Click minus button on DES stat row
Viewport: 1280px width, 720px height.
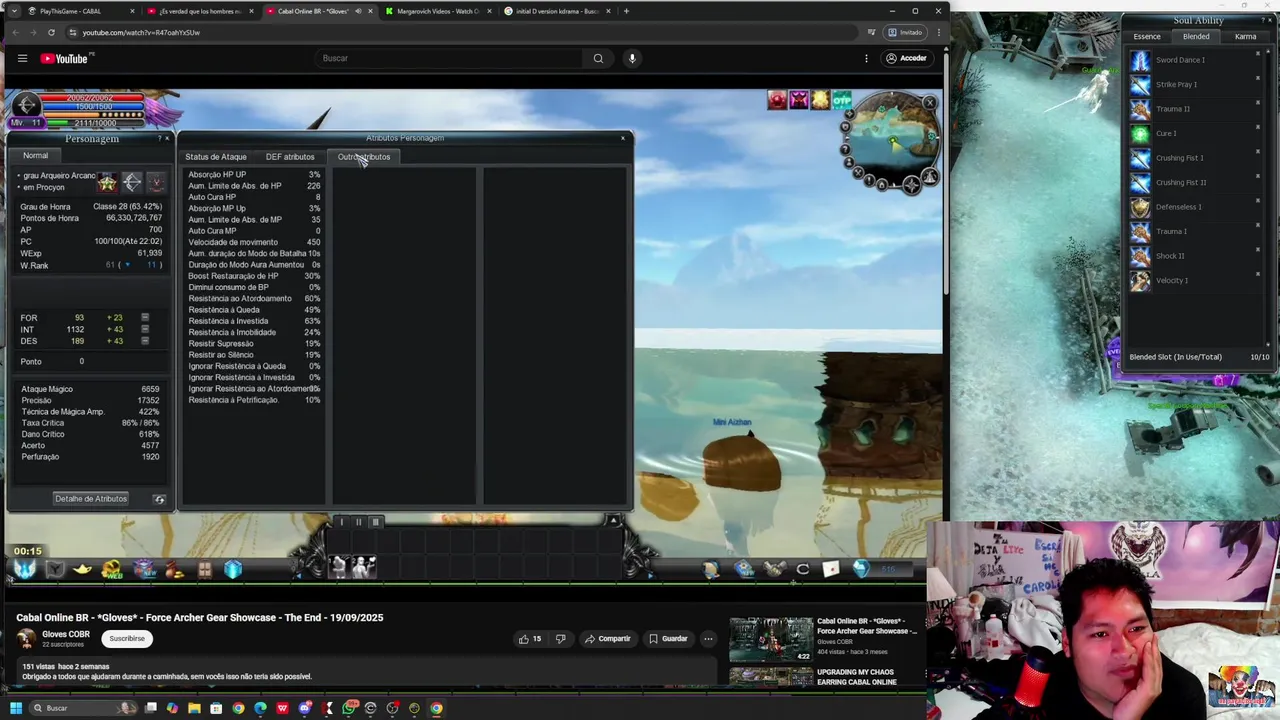click(145, 341)
